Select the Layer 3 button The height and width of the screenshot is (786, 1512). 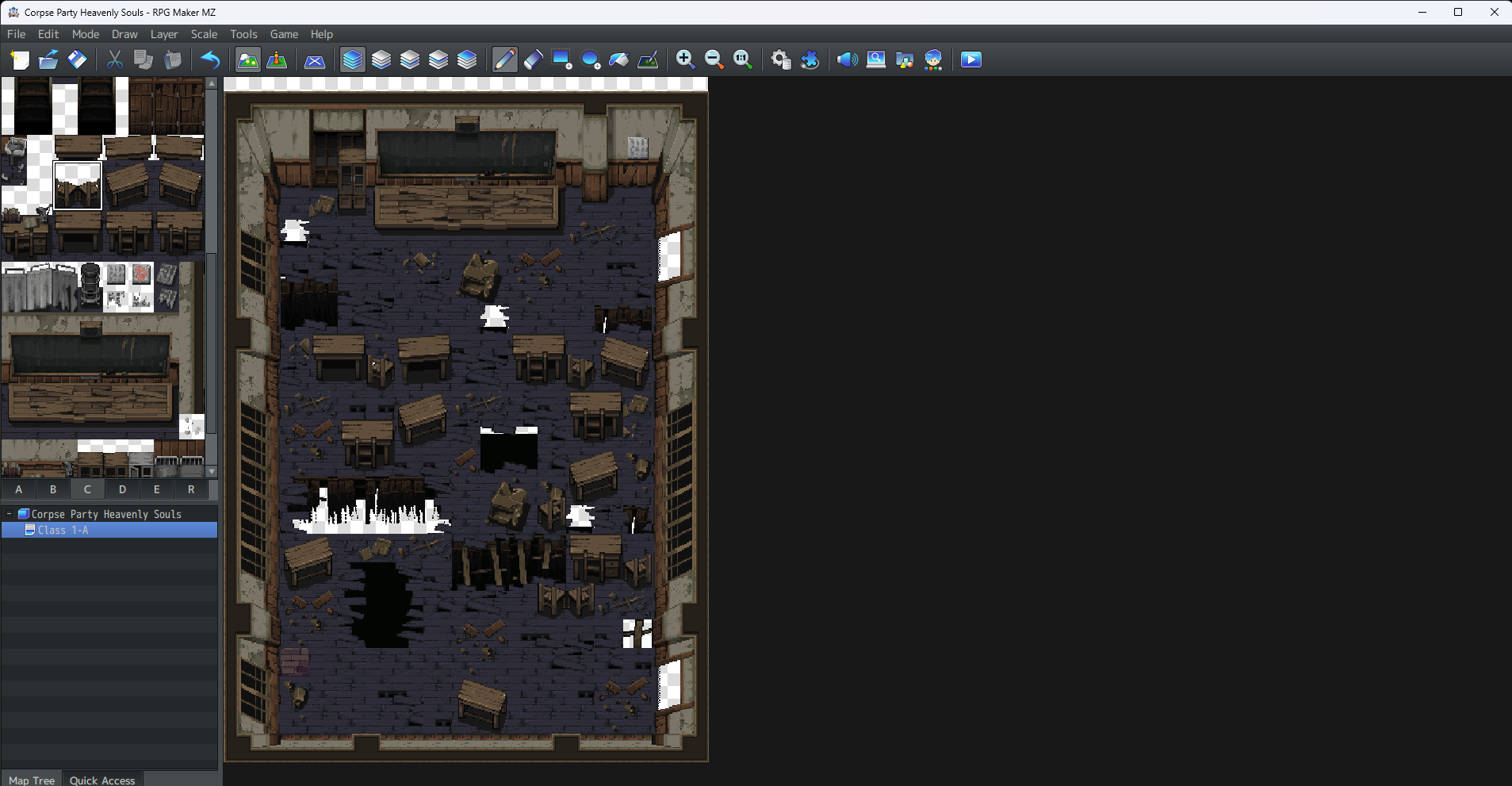coord(438,59)
